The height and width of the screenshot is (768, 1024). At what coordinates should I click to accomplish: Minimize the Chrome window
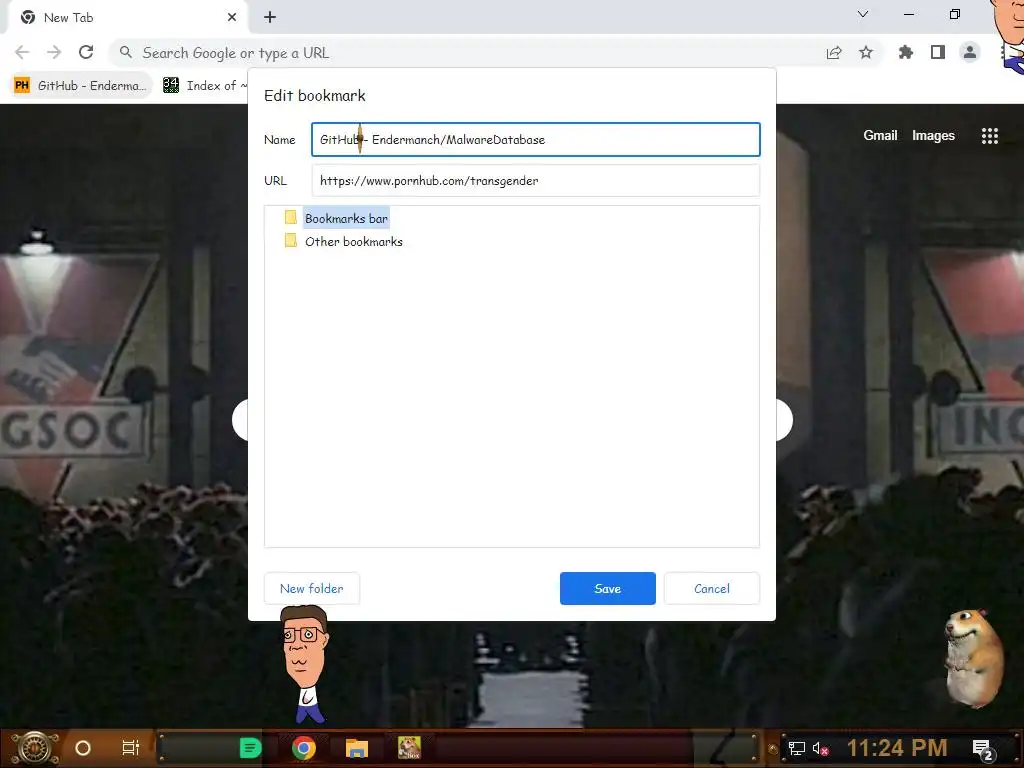coord(908,14)
